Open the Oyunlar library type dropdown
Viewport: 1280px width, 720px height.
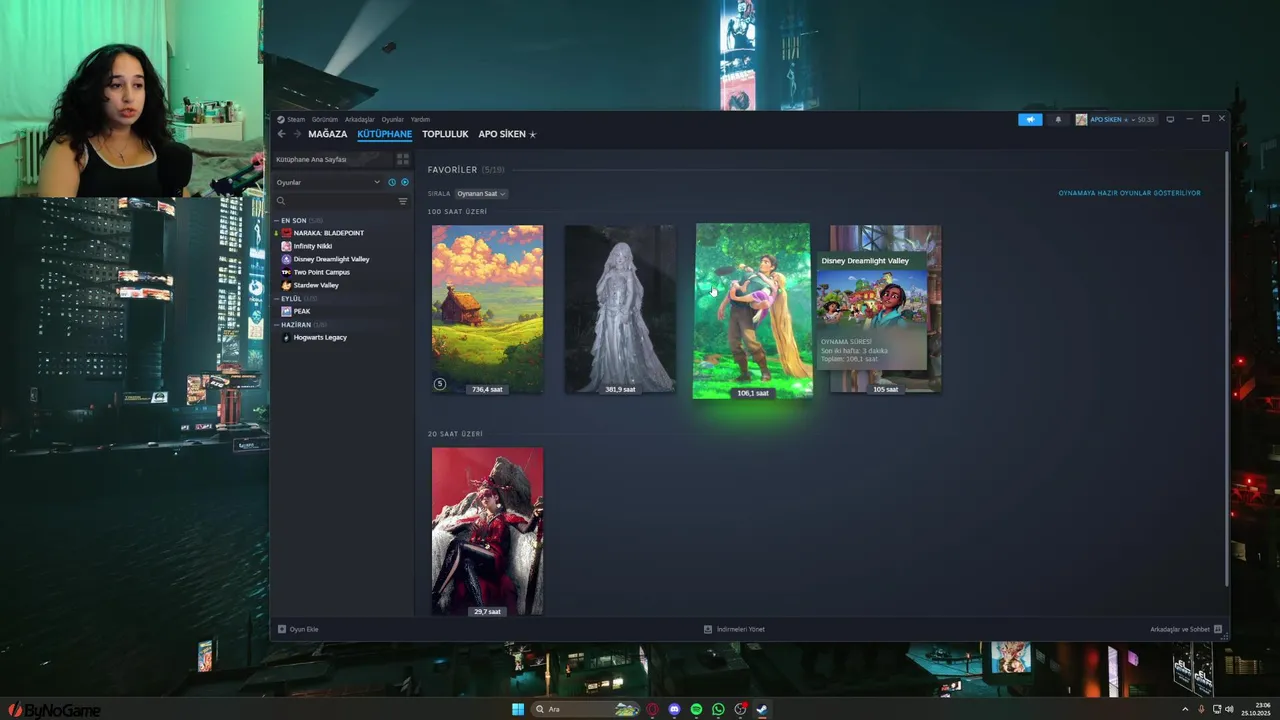(x=328, y=182)
